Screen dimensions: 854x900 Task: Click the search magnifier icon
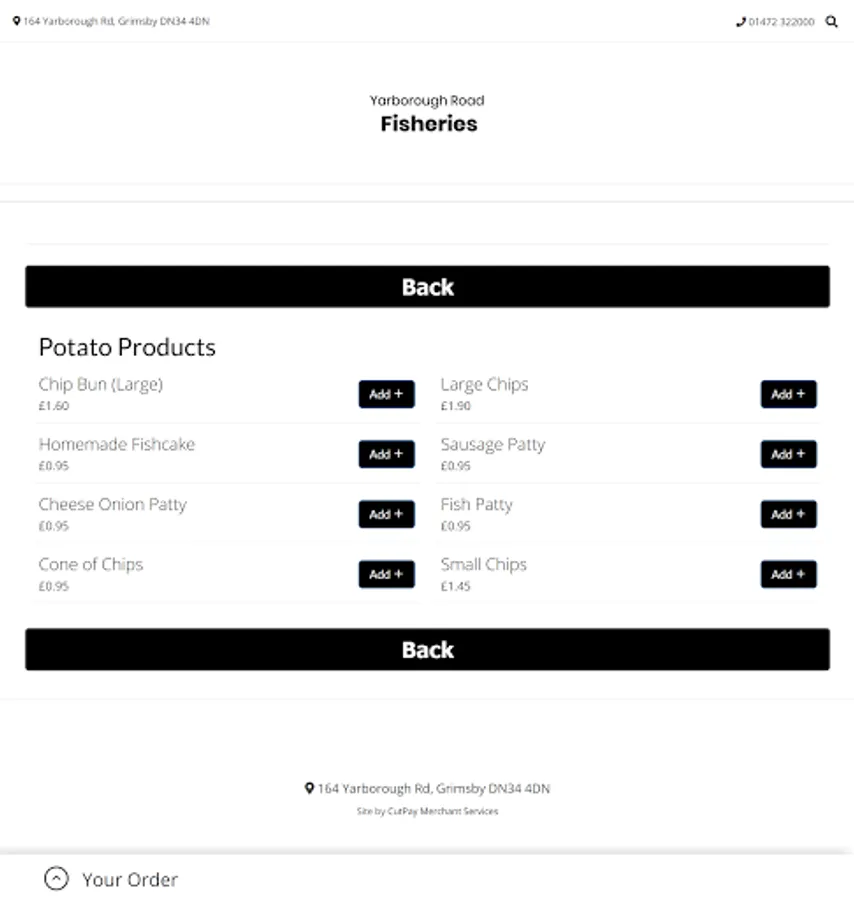pyautogui.click(x=831, y=21)
